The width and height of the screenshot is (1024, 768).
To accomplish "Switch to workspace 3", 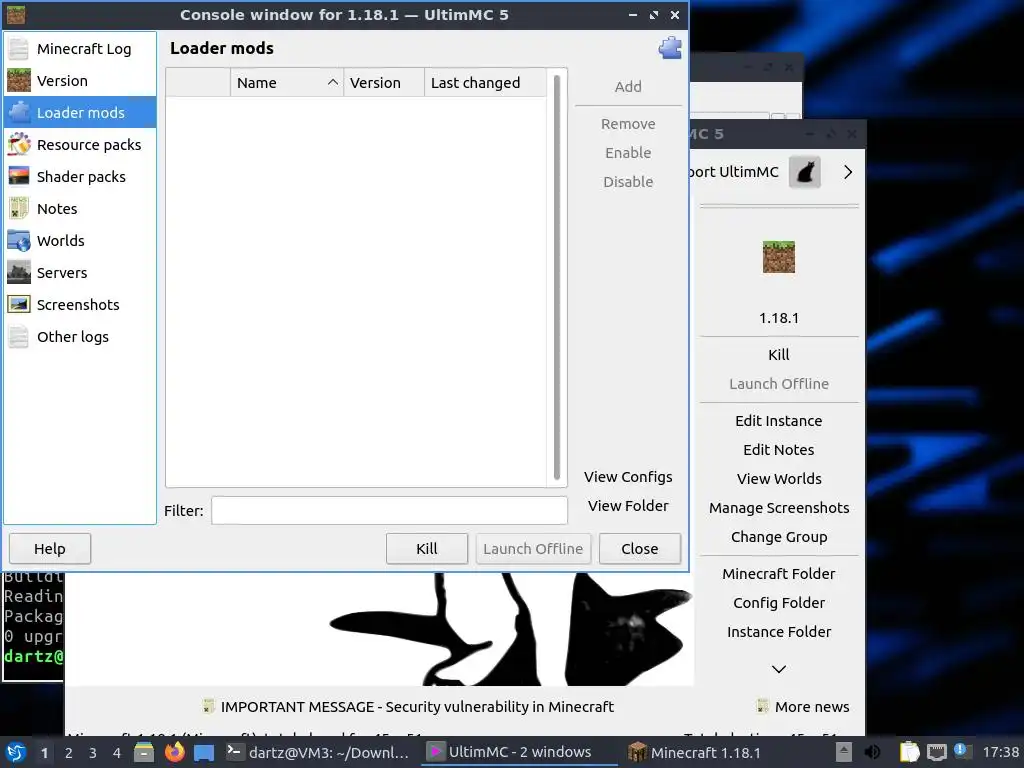I will click(93, 753).
